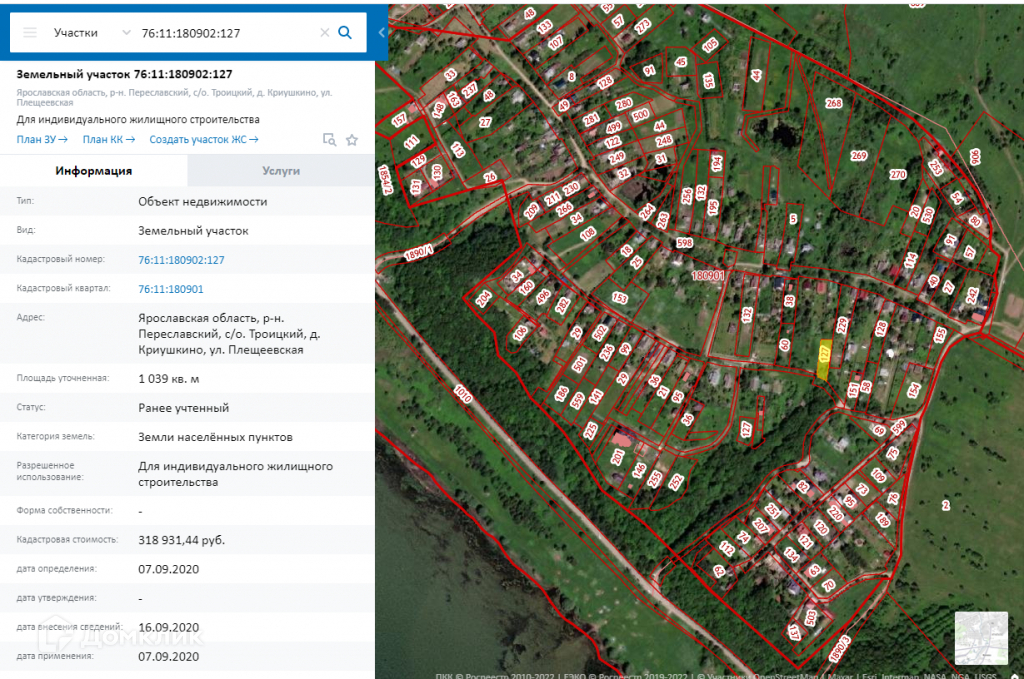Image resolution: width=1024 pixels, height=679 pixels.
Task: Click parcel label 268 on map
Action: tap(834, 103)
